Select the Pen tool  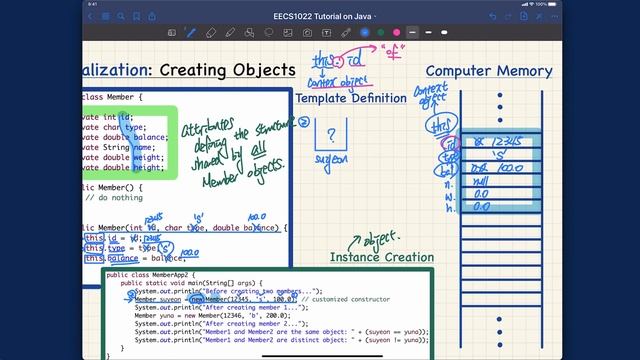point(191,33)
